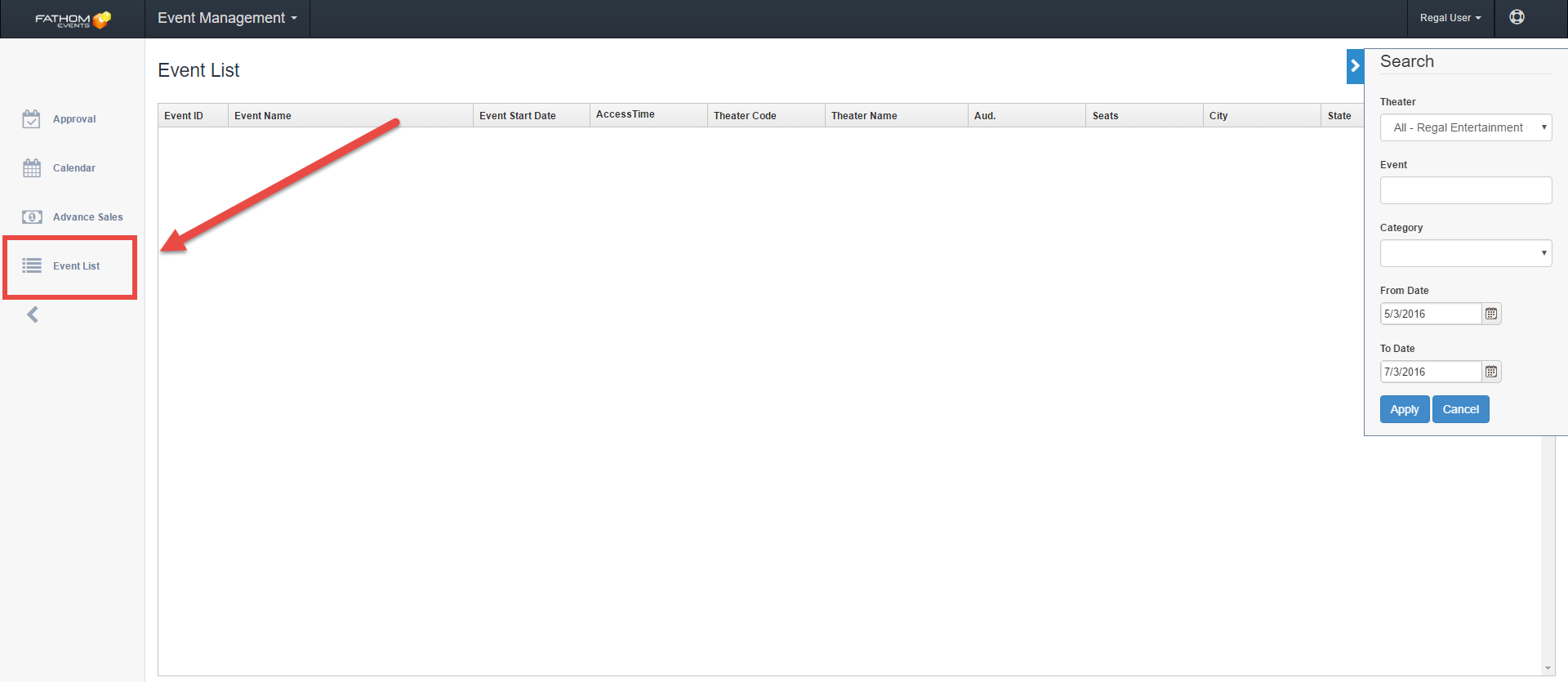Expand the Theater dropdown
1568x682 pixels.
click(1465, 127)
